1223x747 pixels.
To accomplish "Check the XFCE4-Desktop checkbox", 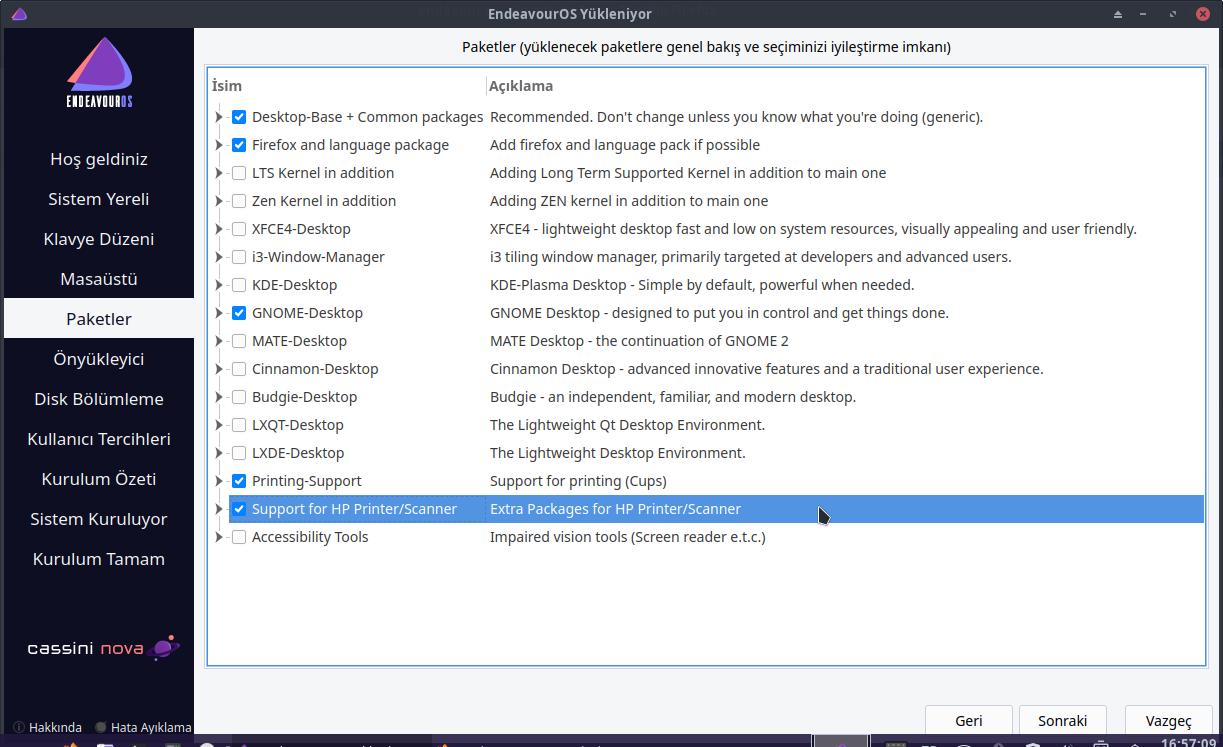I will (x=239, y=229).
